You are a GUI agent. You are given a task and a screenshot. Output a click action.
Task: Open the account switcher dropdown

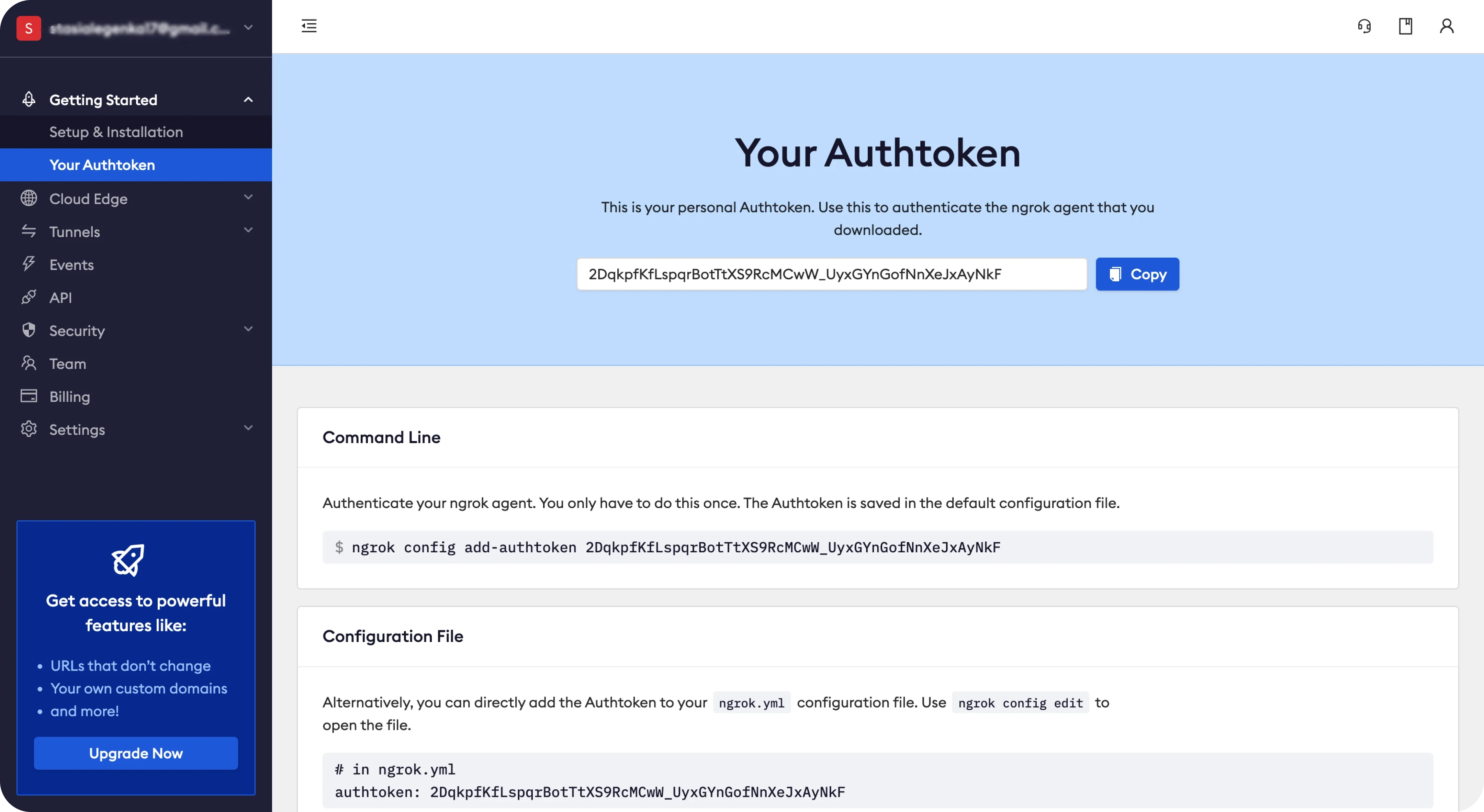tap(248, 27)
